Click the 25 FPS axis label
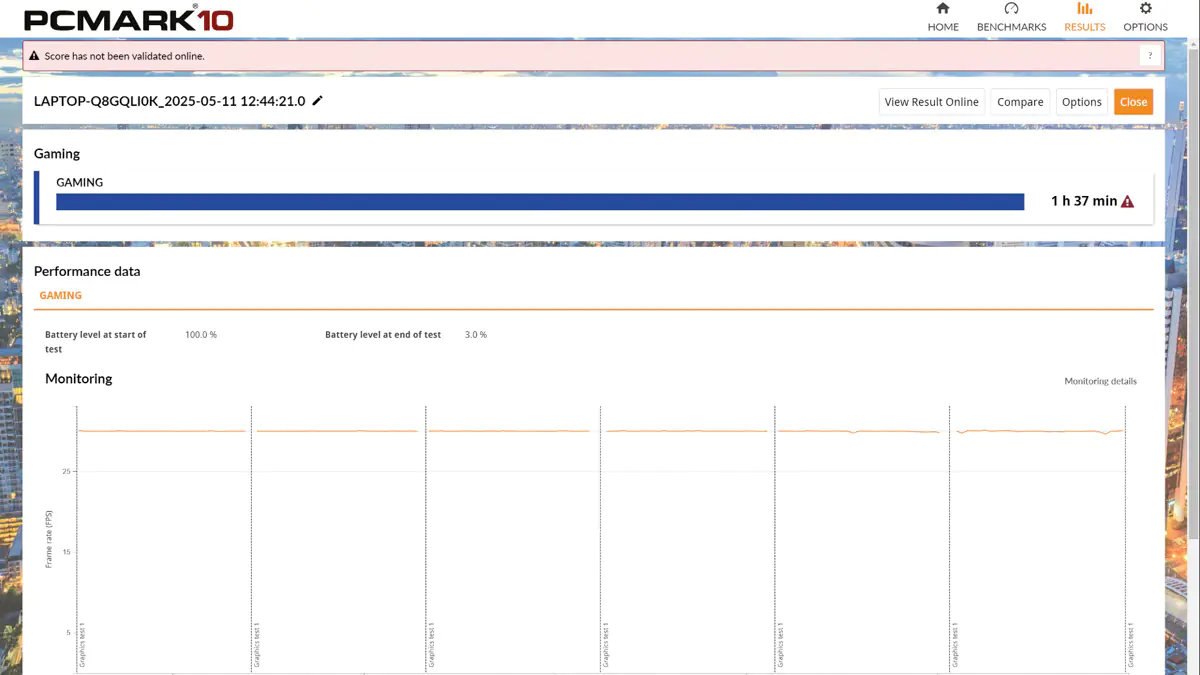This screenshot has height=675, width=1200. tap(66, 471)
